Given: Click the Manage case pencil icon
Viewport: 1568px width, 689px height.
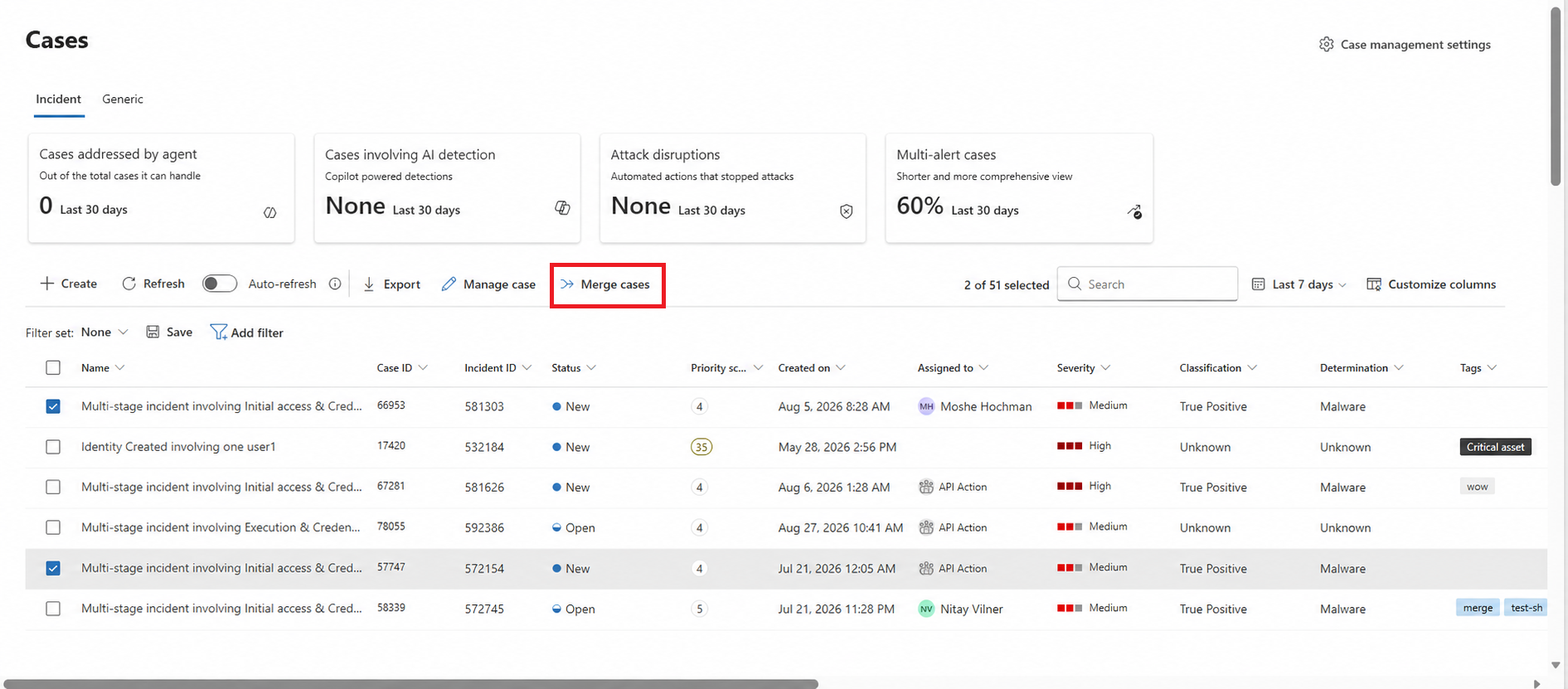Looking at the screenshot, I should 449,284.
